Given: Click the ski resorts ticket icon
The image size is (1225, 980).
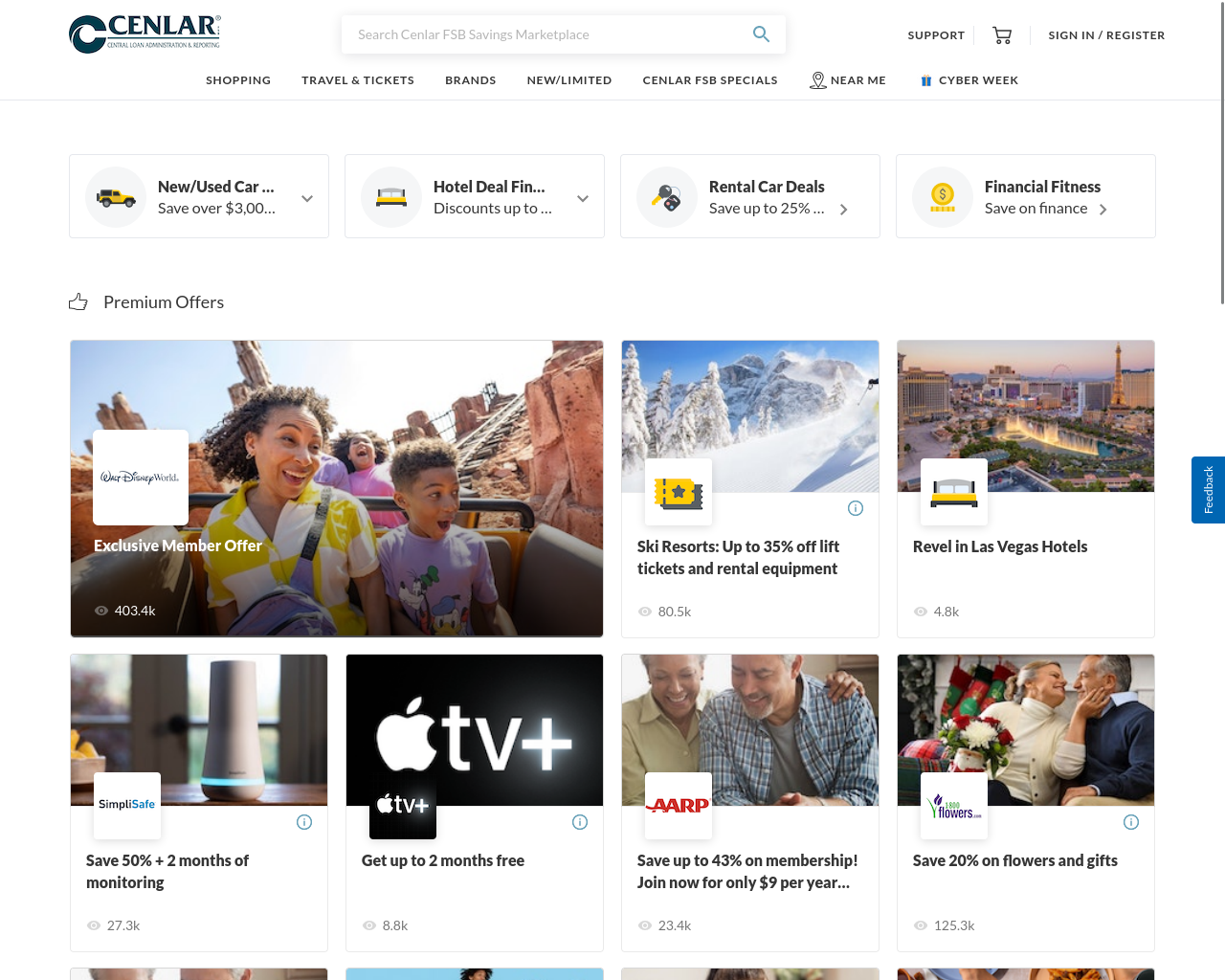Looking at the screenshot, I should (x=679, y=492).
